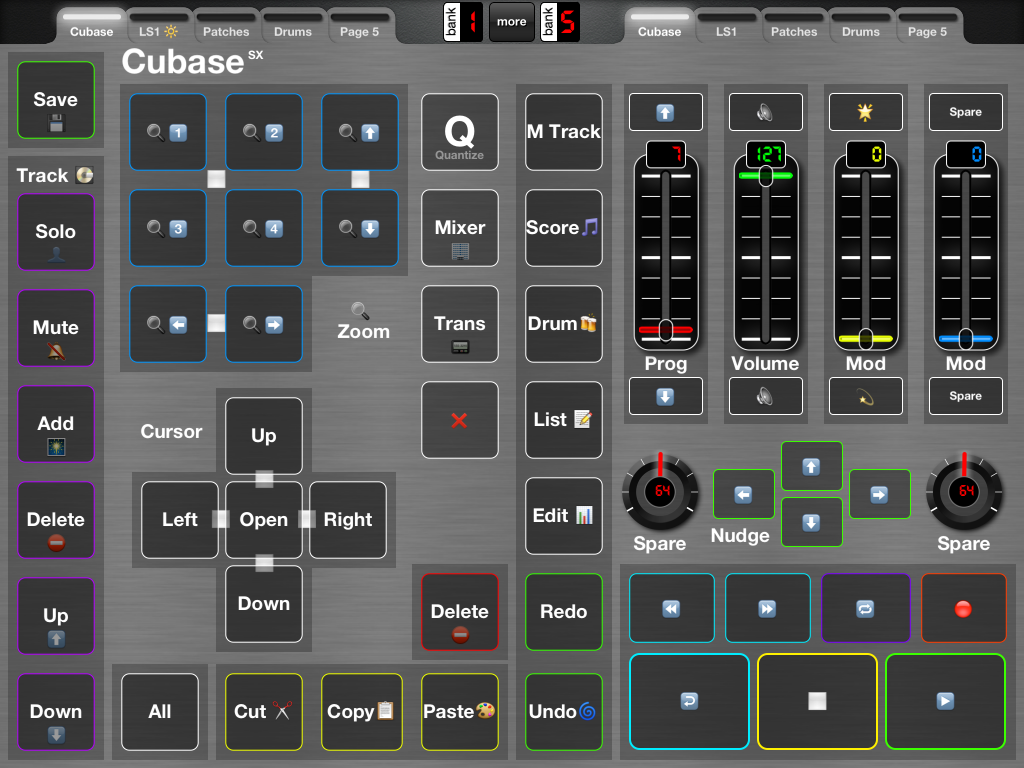Zoom vertically out with down arrow magnifier
This screenshot has height=768, width=1024.
360,228
